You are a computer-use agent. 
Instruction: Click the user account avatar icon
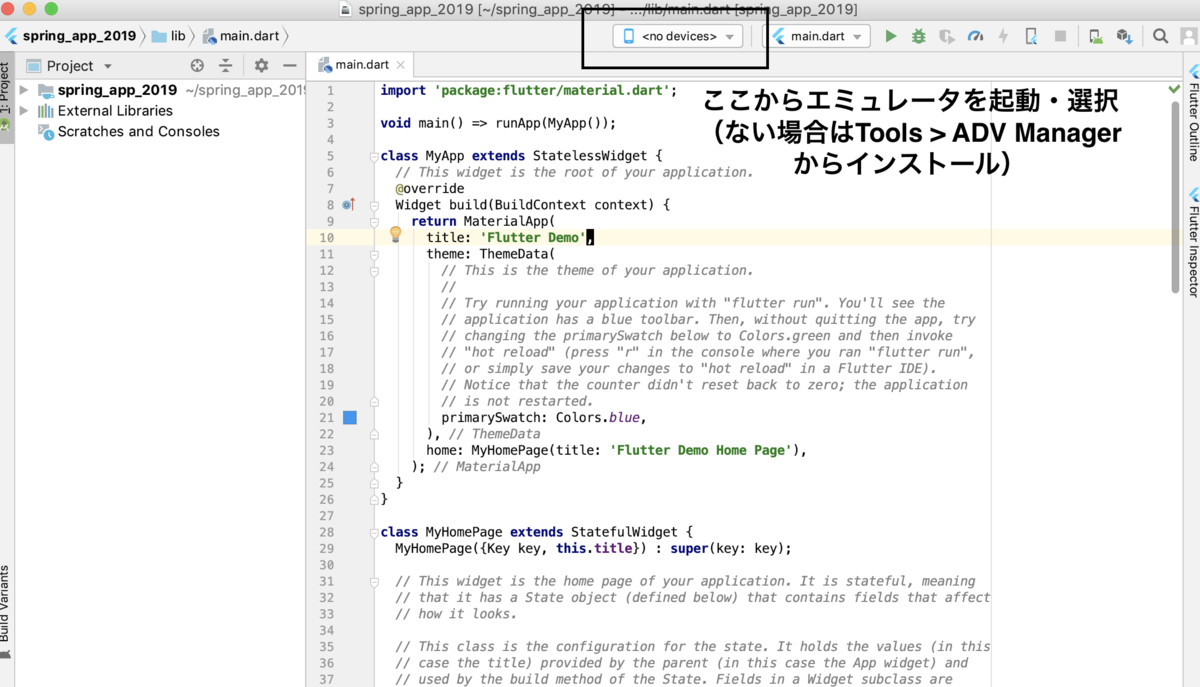point(1188,36)
